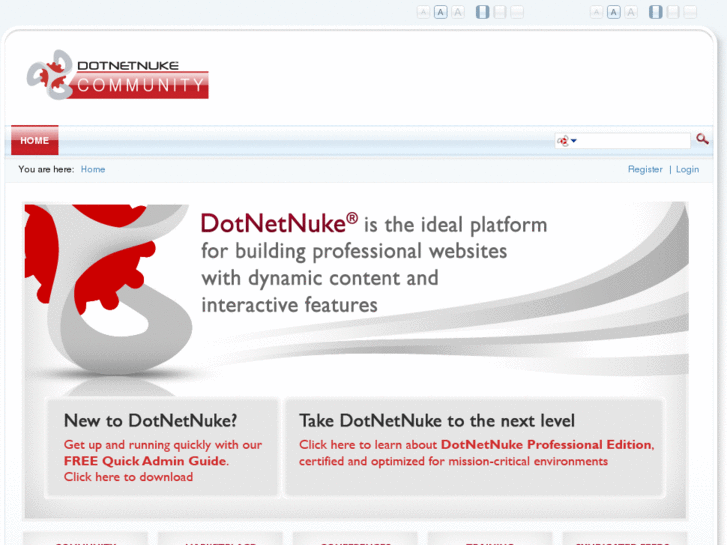This screenshot has width=727, height=545.
Task: Choose full page width in first icon set
Action: (x=517, y=12)
